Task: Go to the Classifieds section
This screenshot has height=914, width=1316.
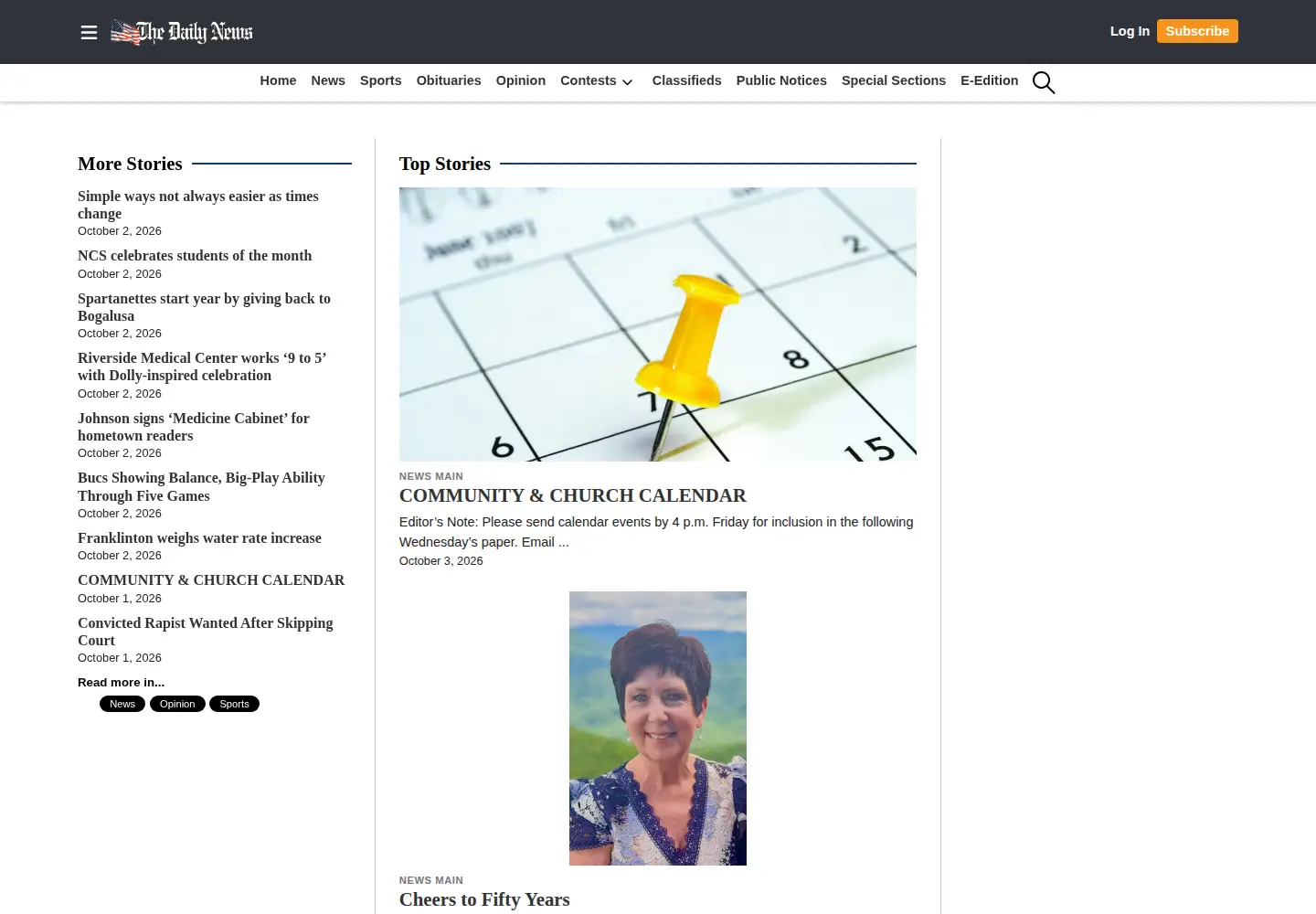Action: coord(687,80)
